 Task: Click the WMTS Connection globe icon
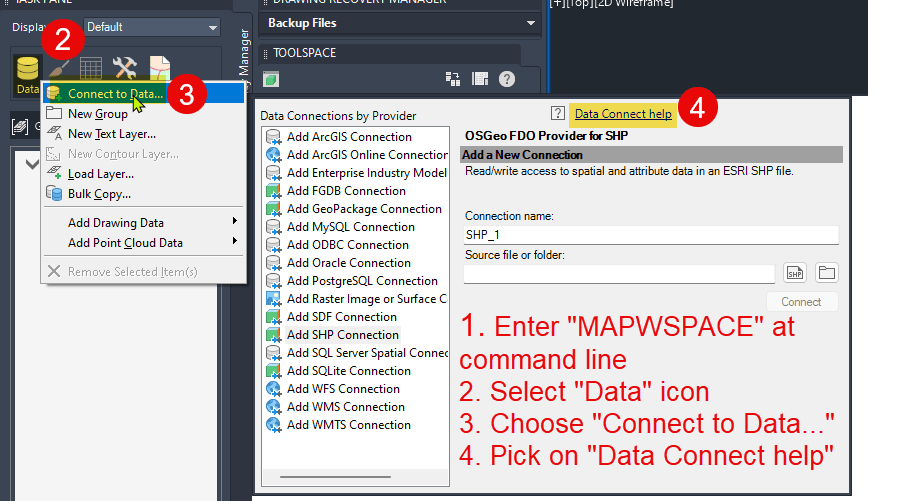pos(273,425)
